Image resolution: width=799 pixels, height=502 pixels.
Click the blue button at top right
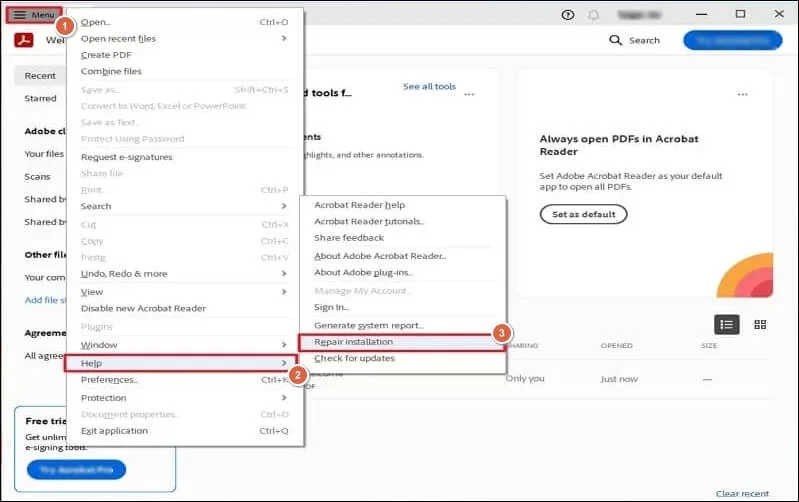(x=733, y=40)
